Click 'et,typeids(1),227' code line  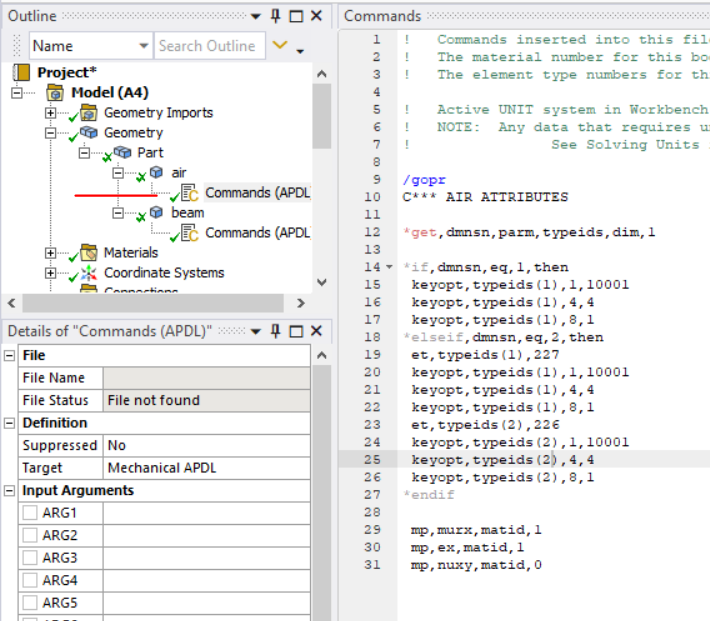tap(485, 355)
